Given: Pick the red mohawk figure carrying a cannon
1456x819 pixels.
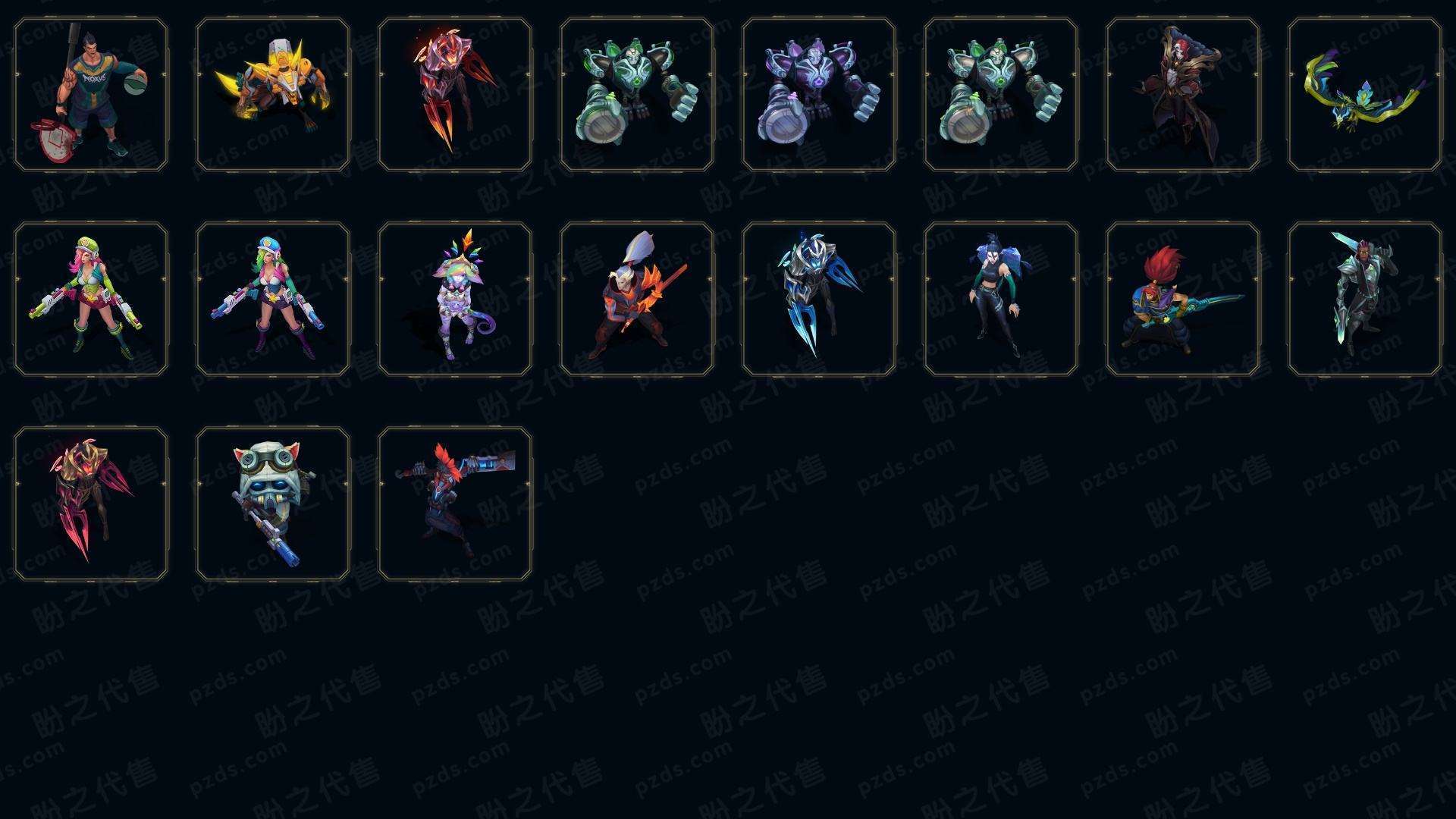Looking at the screenshot, I should [455, 504].
